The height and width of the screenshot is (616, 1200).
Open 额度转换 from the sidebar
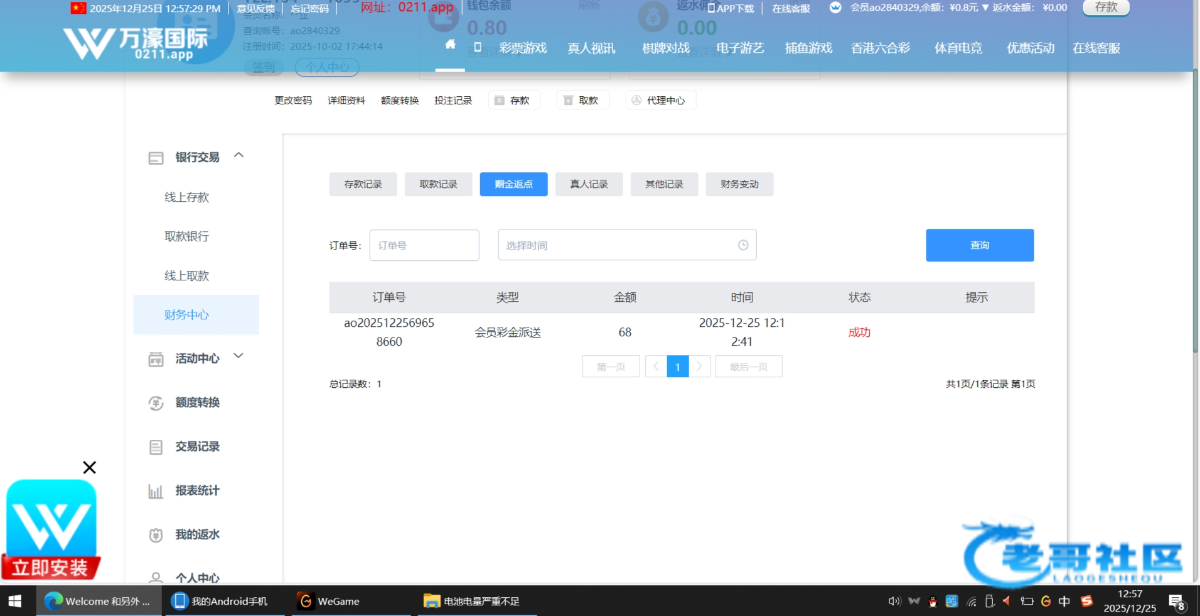(x=196, y=403)
